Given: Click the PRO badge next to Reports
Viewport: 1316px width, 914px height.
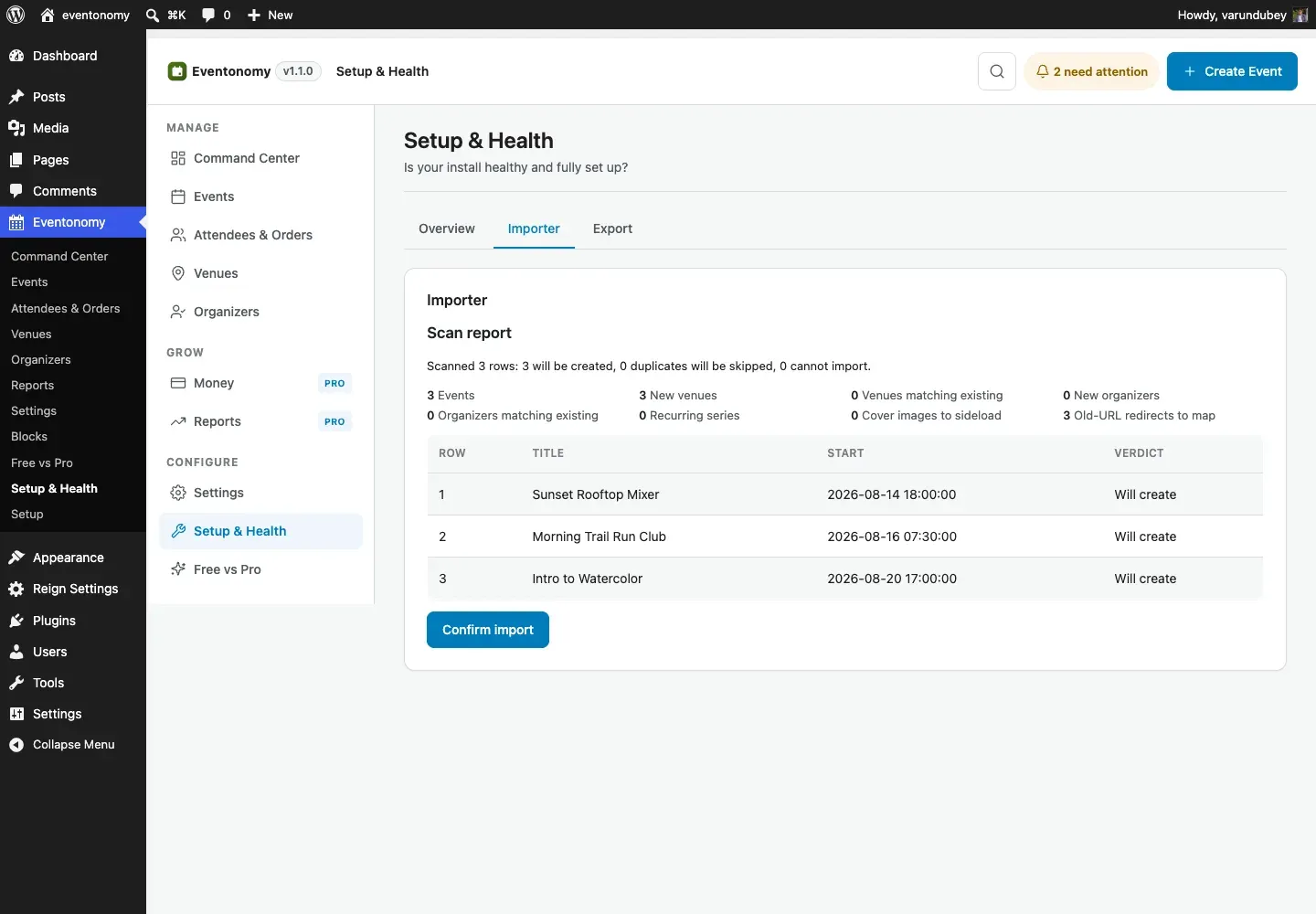Looking at the screenshot, I should tap(334, 421).
